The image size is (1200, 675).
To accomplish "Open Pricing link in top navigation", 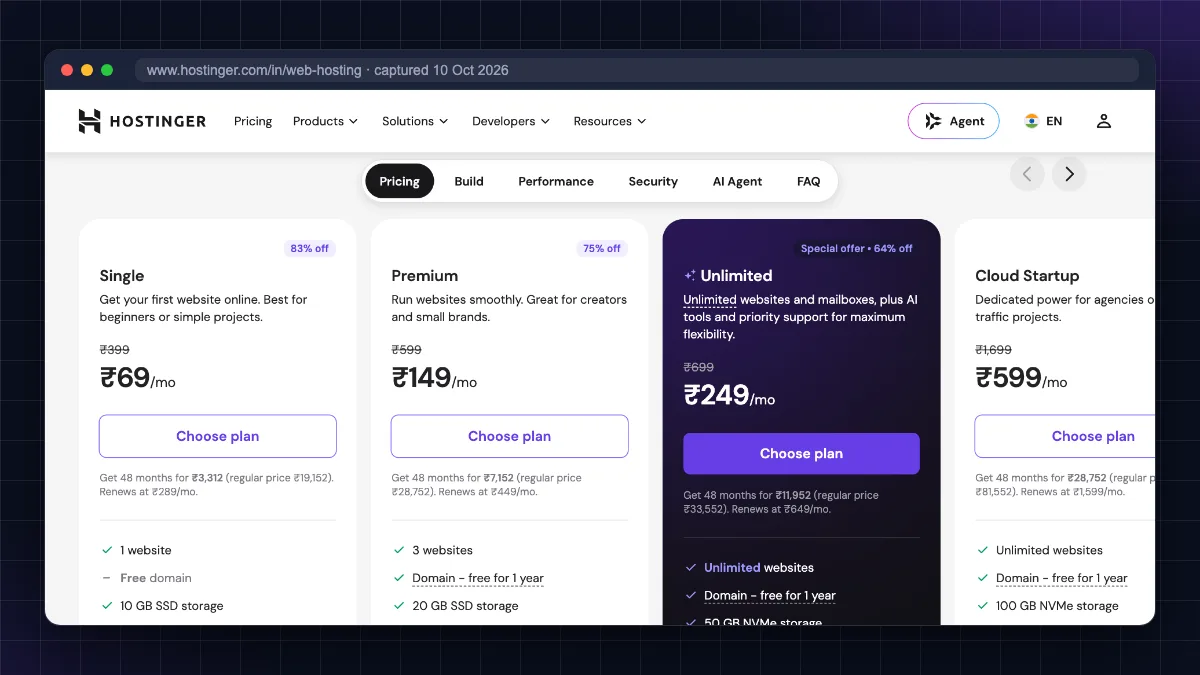I will [253, 121].
